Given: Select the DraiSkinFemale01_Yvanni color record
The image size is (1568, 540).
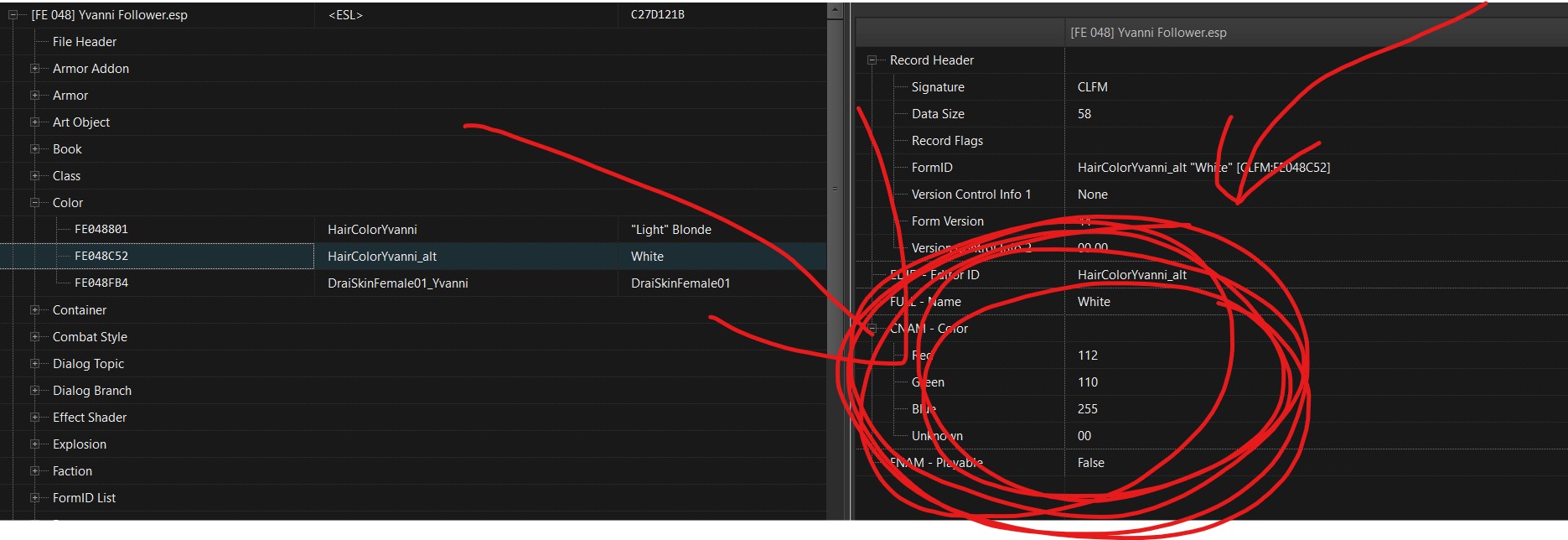Looking at the screenshot, I should [x=397, y=283].
